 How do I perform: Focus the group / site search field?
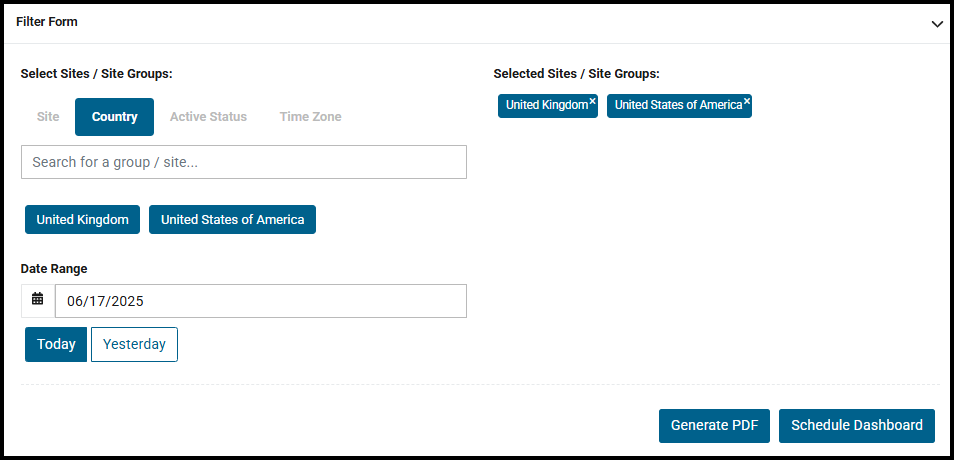pos(243,162)
